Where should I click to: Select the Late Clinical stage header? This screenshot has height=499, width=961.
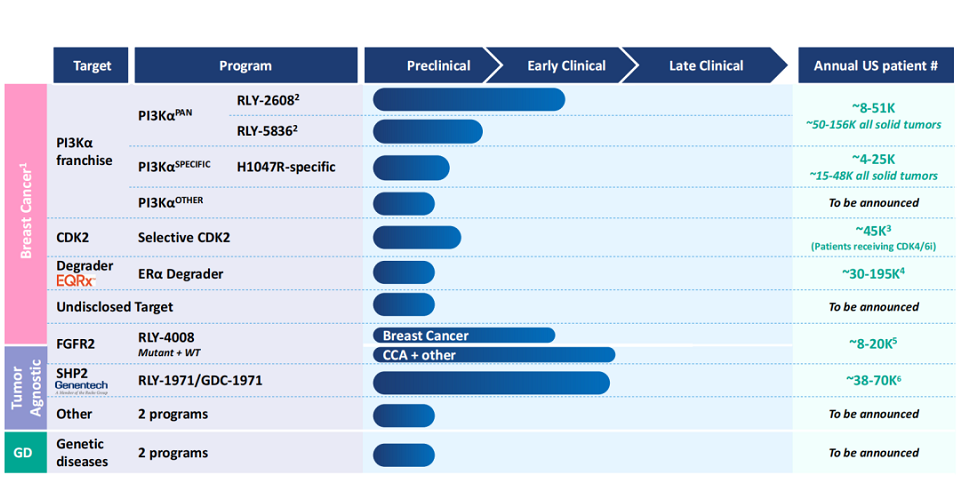pos(706,65)
